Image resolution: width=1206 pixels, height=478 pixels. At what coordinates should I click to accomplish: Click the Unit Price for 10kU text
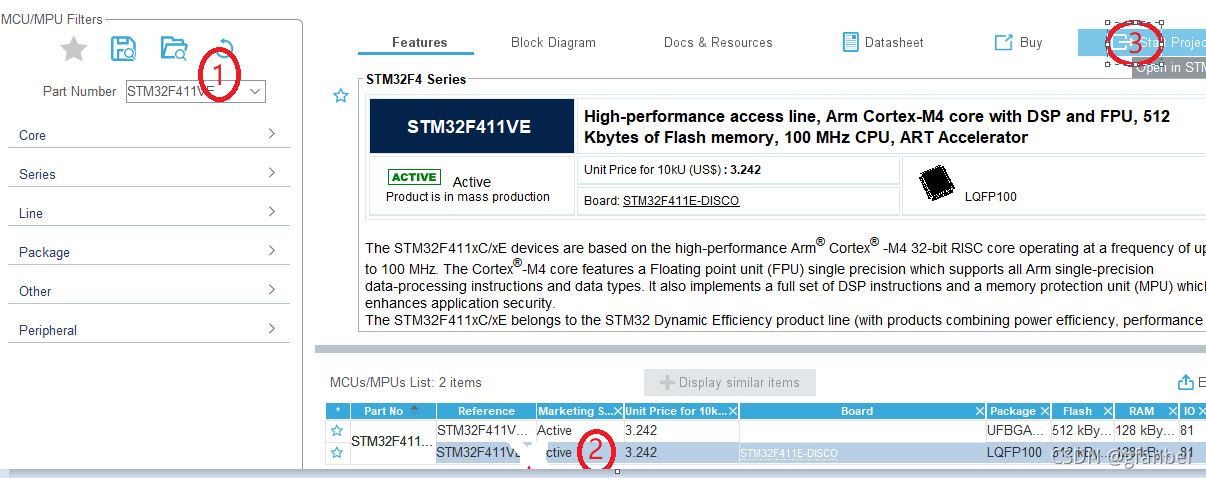coord(672,170)
